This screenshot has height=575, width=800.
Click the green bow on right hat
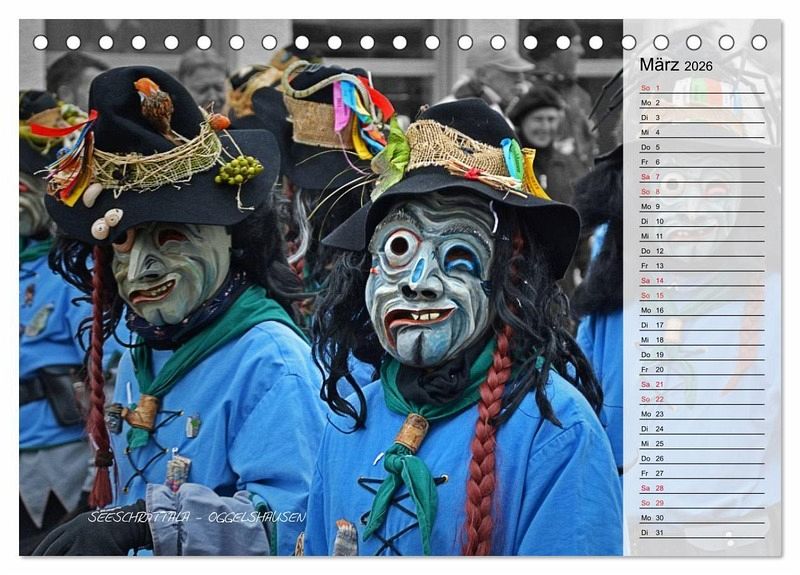[x=390, y=160]
